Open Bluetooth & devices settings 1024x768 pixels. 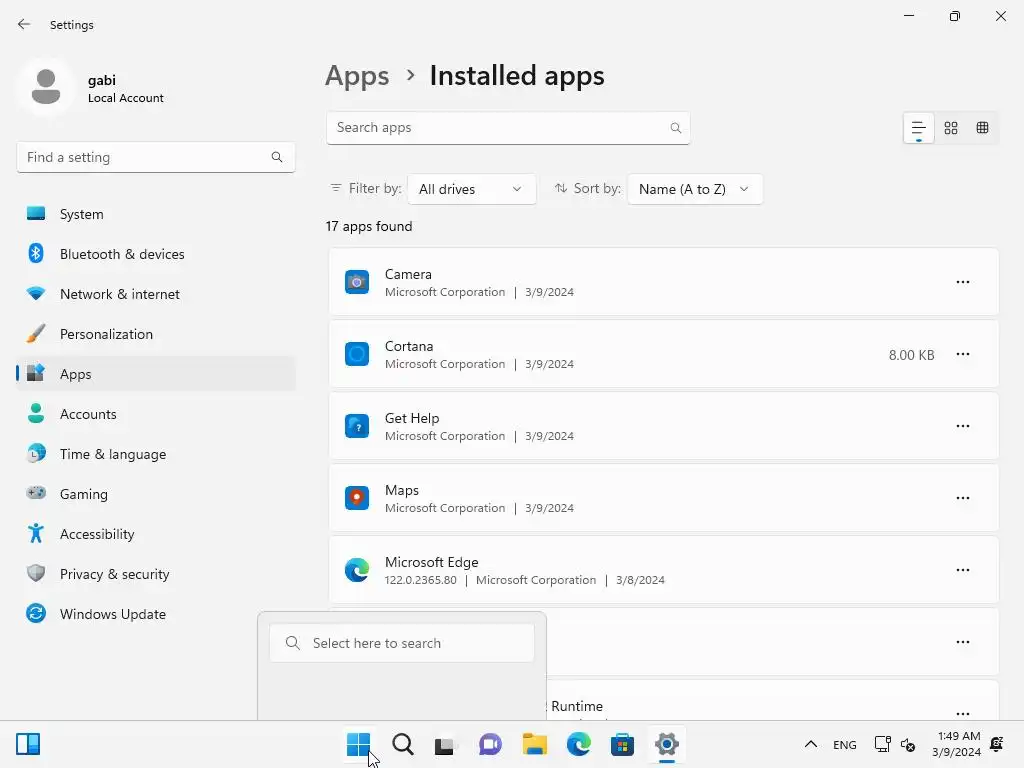click(155, 254)
